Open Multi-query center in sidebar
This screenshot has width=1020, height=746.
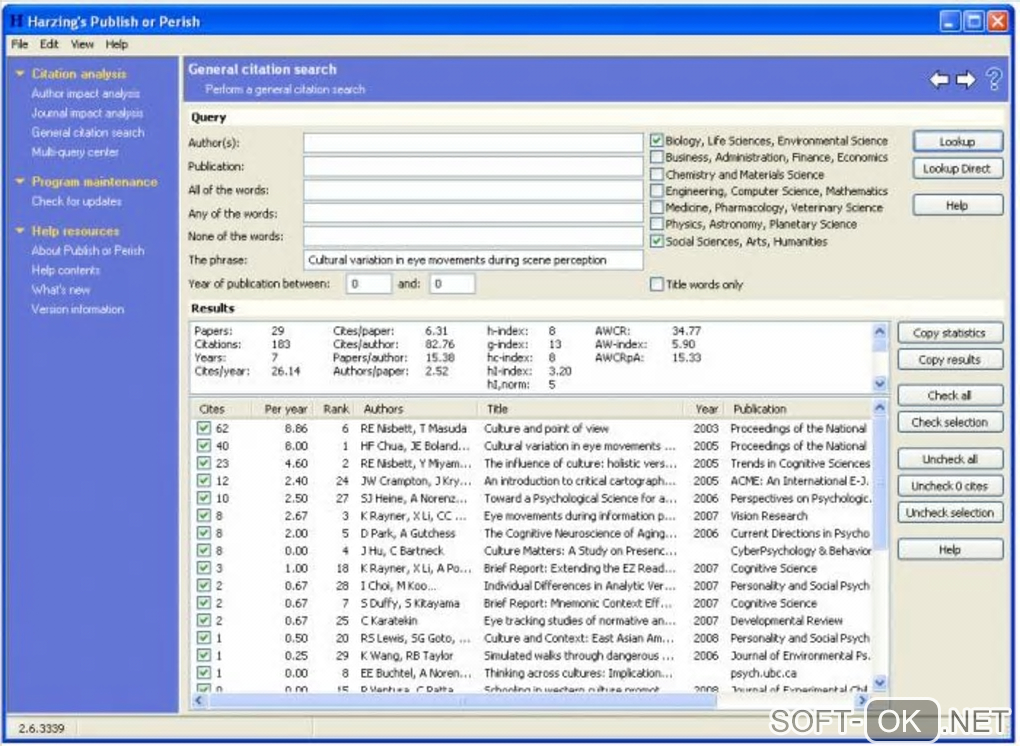click(75, 152)
